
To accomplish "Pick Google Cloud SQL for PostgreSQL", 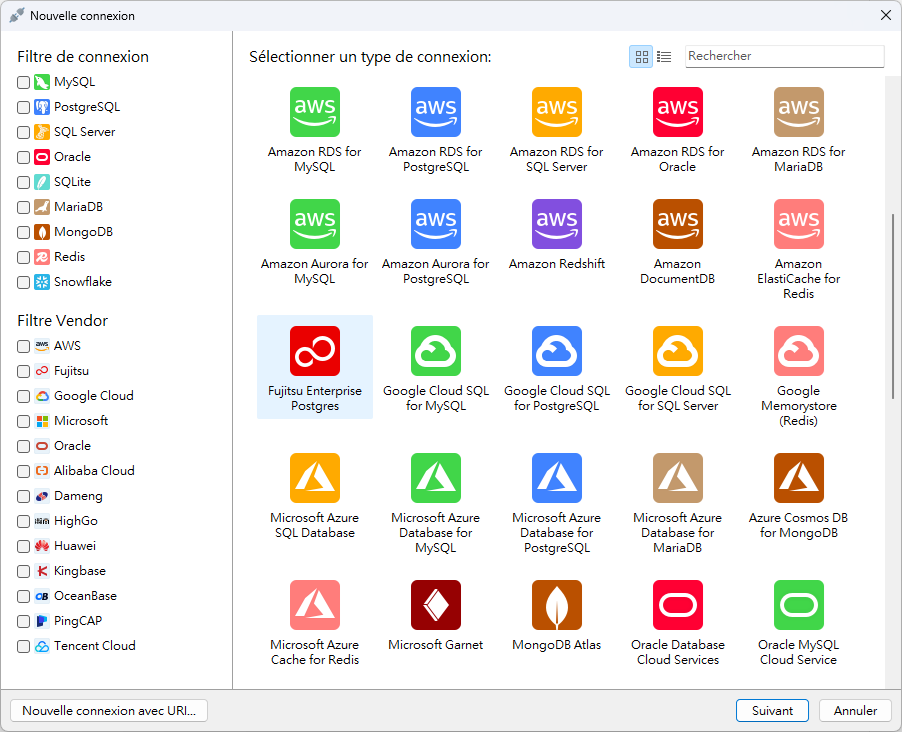I will [556, 351].
